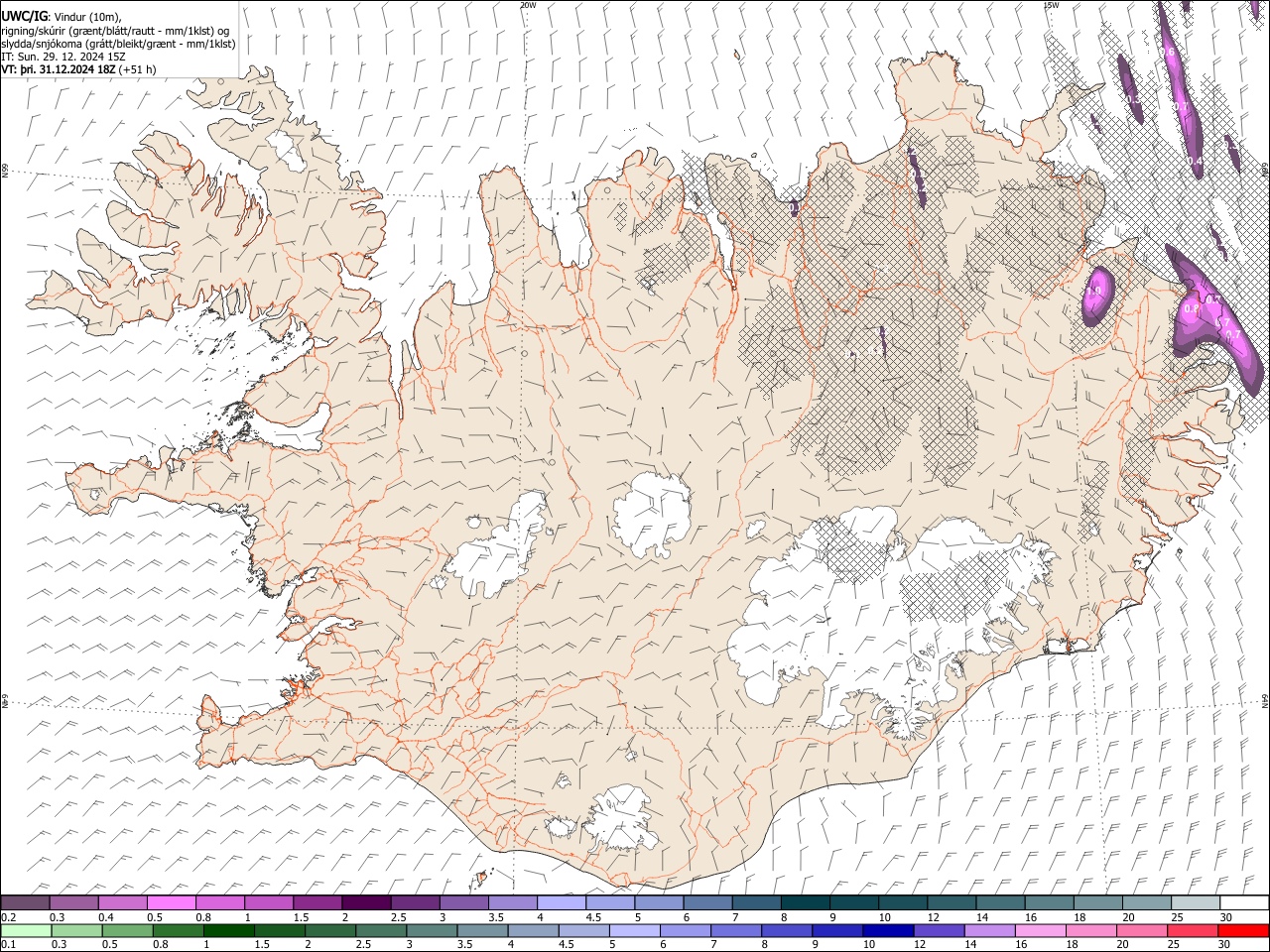Select the IT: Sun. 29. 12. 2024 15Z line
Image resolution: width=1270 pixels, height=952 pixels.
click(x=63, y=58)
